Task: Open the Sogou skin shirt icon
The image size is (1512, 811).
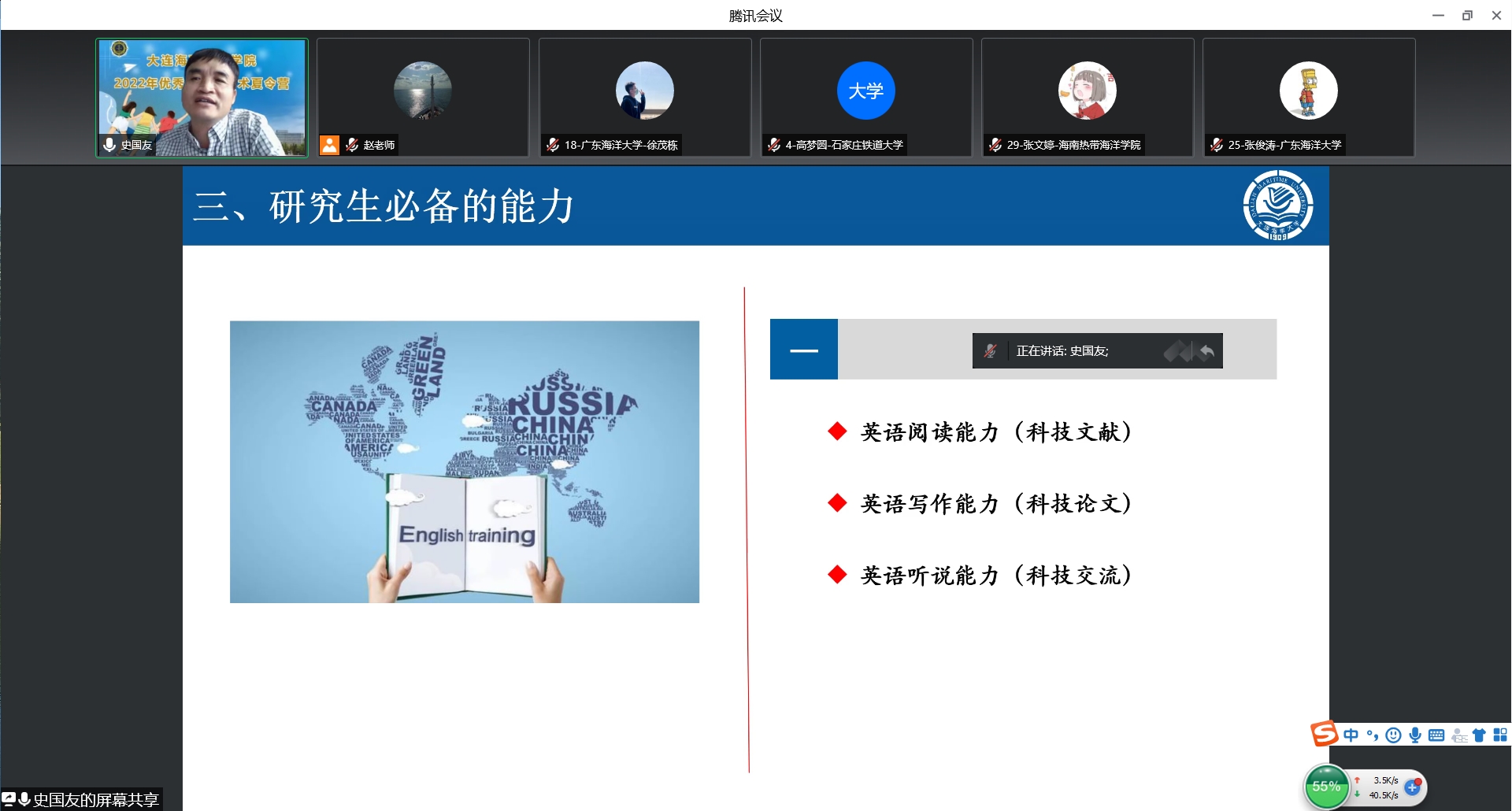Action: pyautogui.click(x=1479, y=735)
